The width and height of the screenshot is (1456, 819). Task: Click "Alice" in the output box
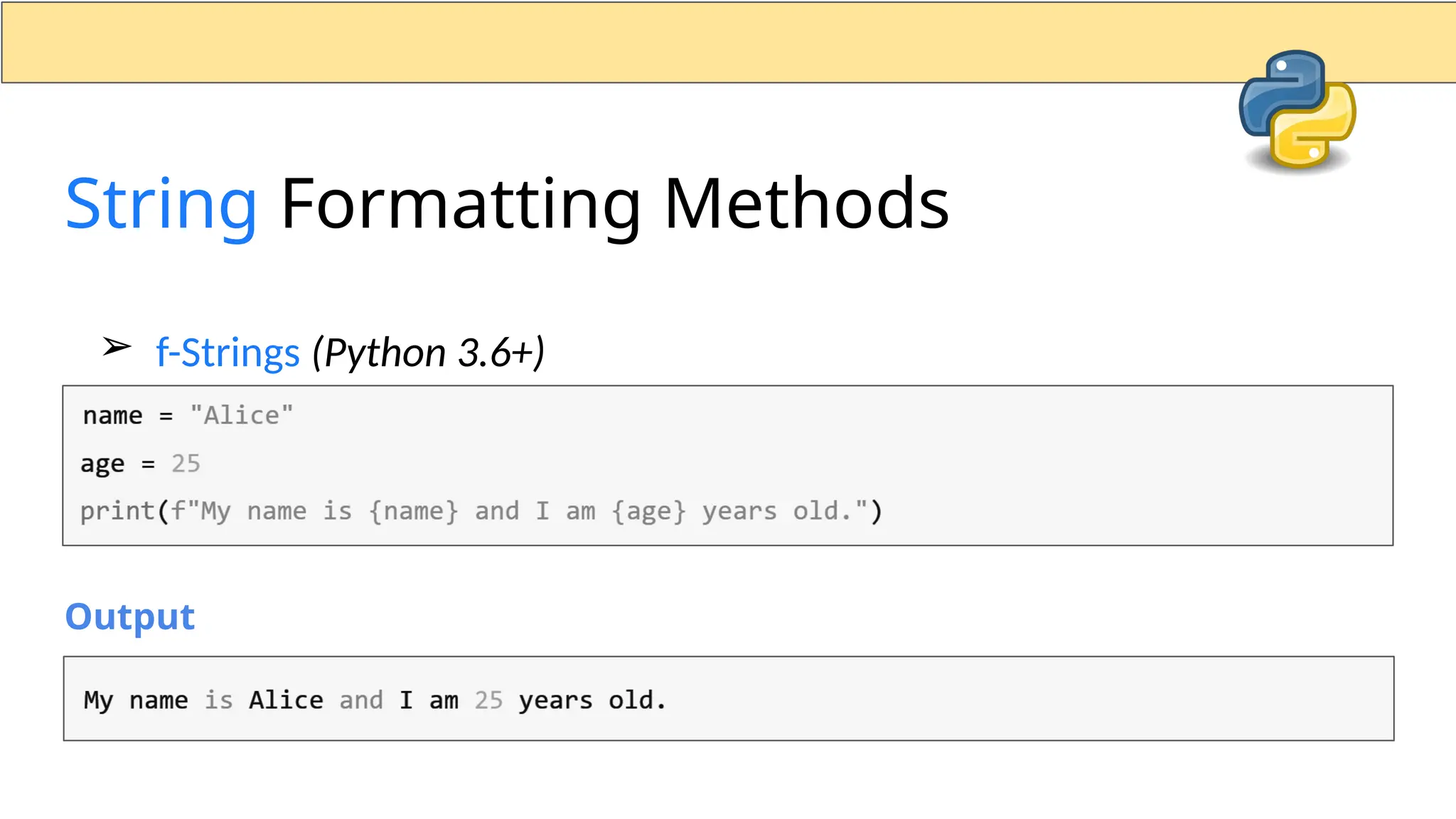click(x=286, y=700)
